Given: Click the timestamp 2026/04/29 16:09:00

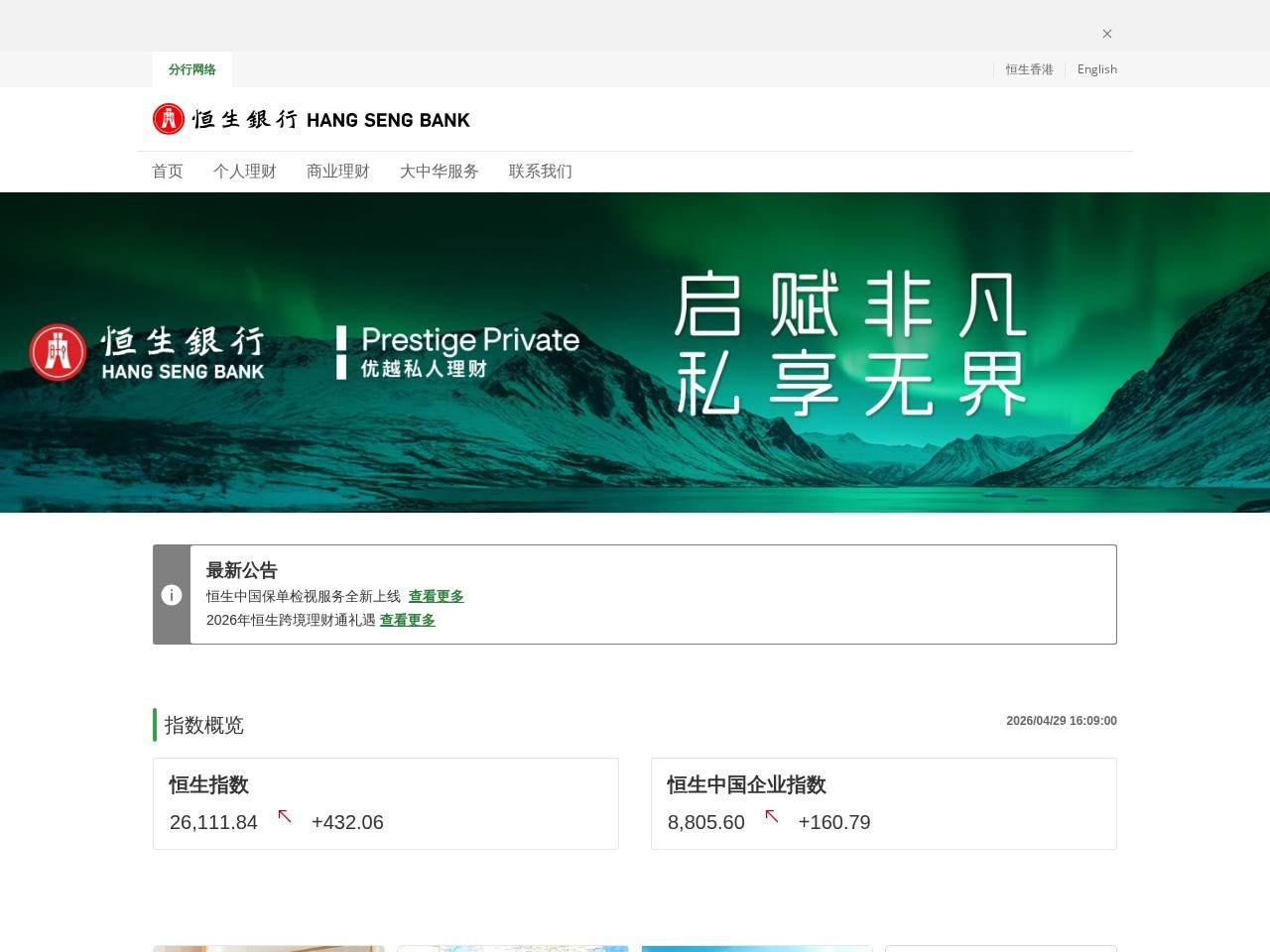Looking at the screenshot, I should click(1062, 721).
